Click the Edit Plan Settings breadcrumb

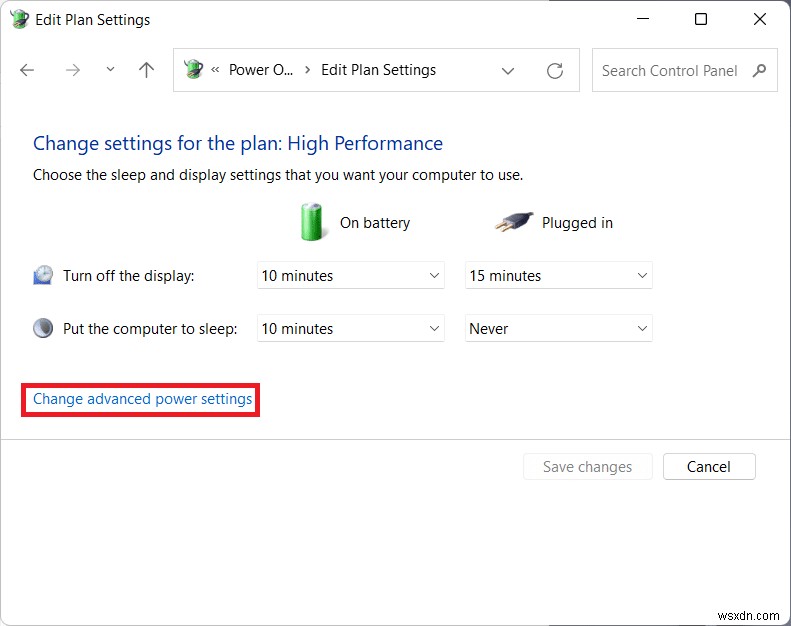click(x=378, y=70)
